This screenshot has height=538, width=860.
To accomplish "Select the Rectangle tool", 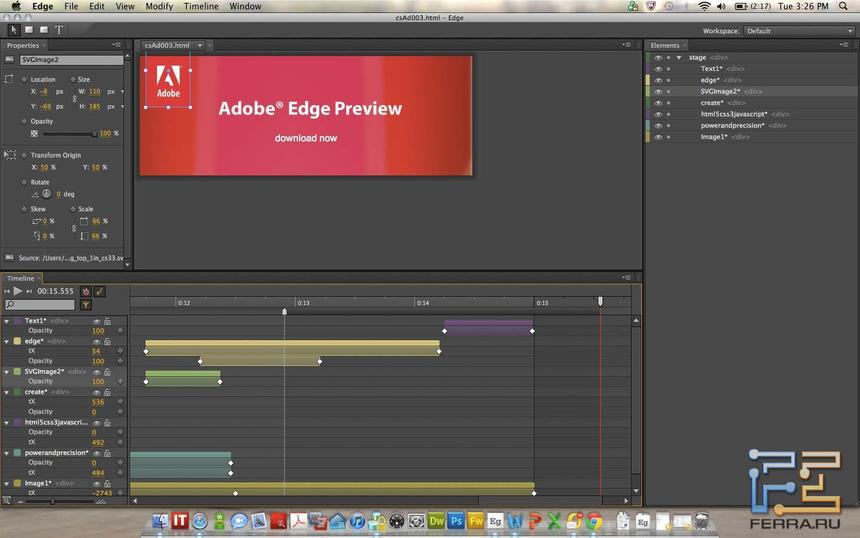I will point(29,30).
